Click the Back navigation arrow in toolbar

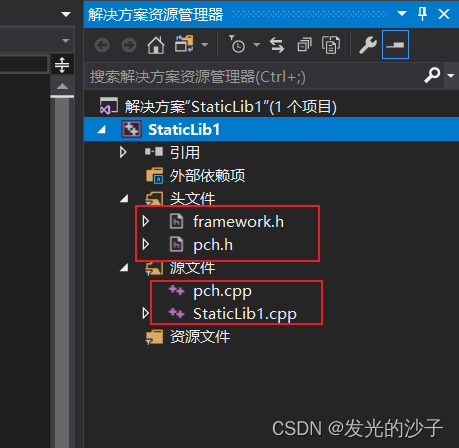click(102, 45)
